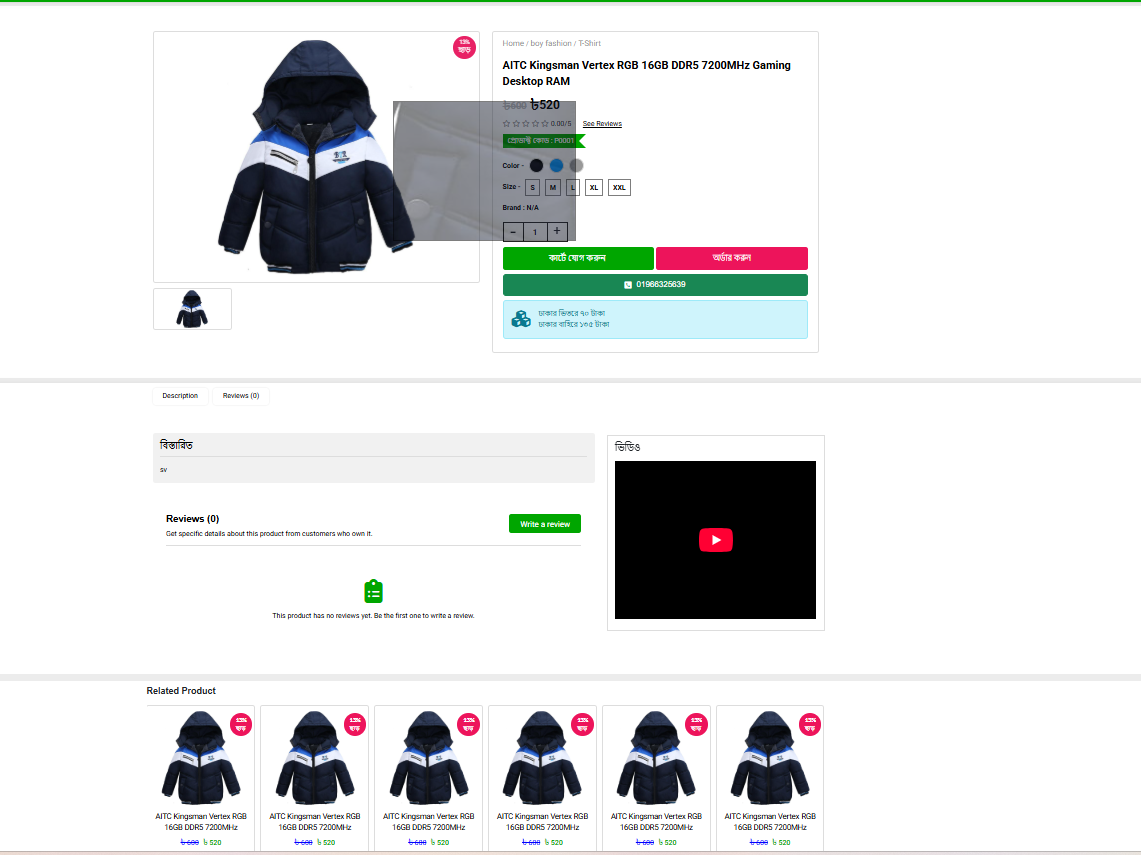Select the jacket thumbnail below main image
The width and height of the screenshot is (1141, 855).
point(192,309)
